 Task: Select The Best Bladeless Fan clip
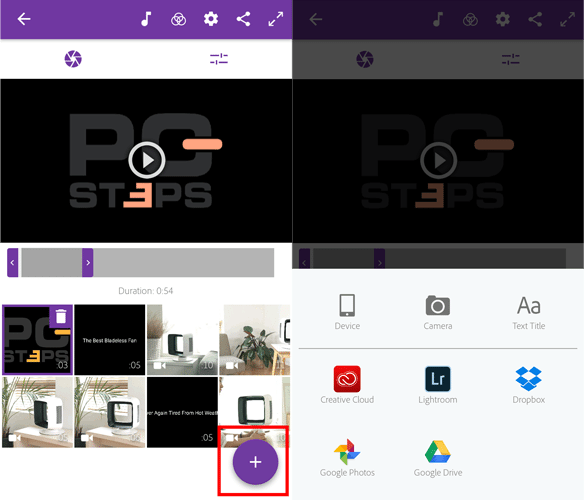[110, 340]
